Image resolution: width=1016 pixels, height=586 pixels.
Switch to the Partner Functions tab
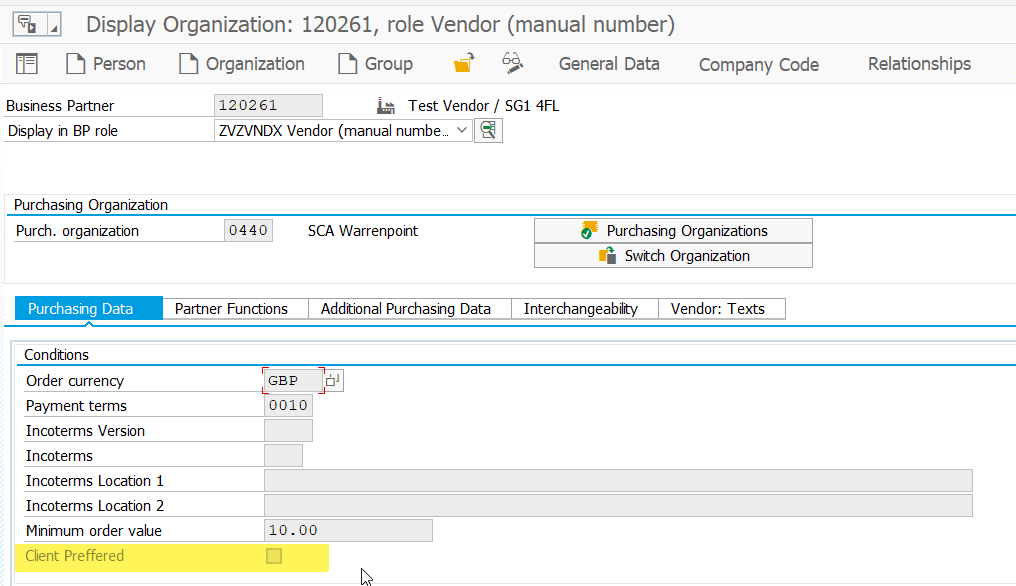[x=234, y=308]
